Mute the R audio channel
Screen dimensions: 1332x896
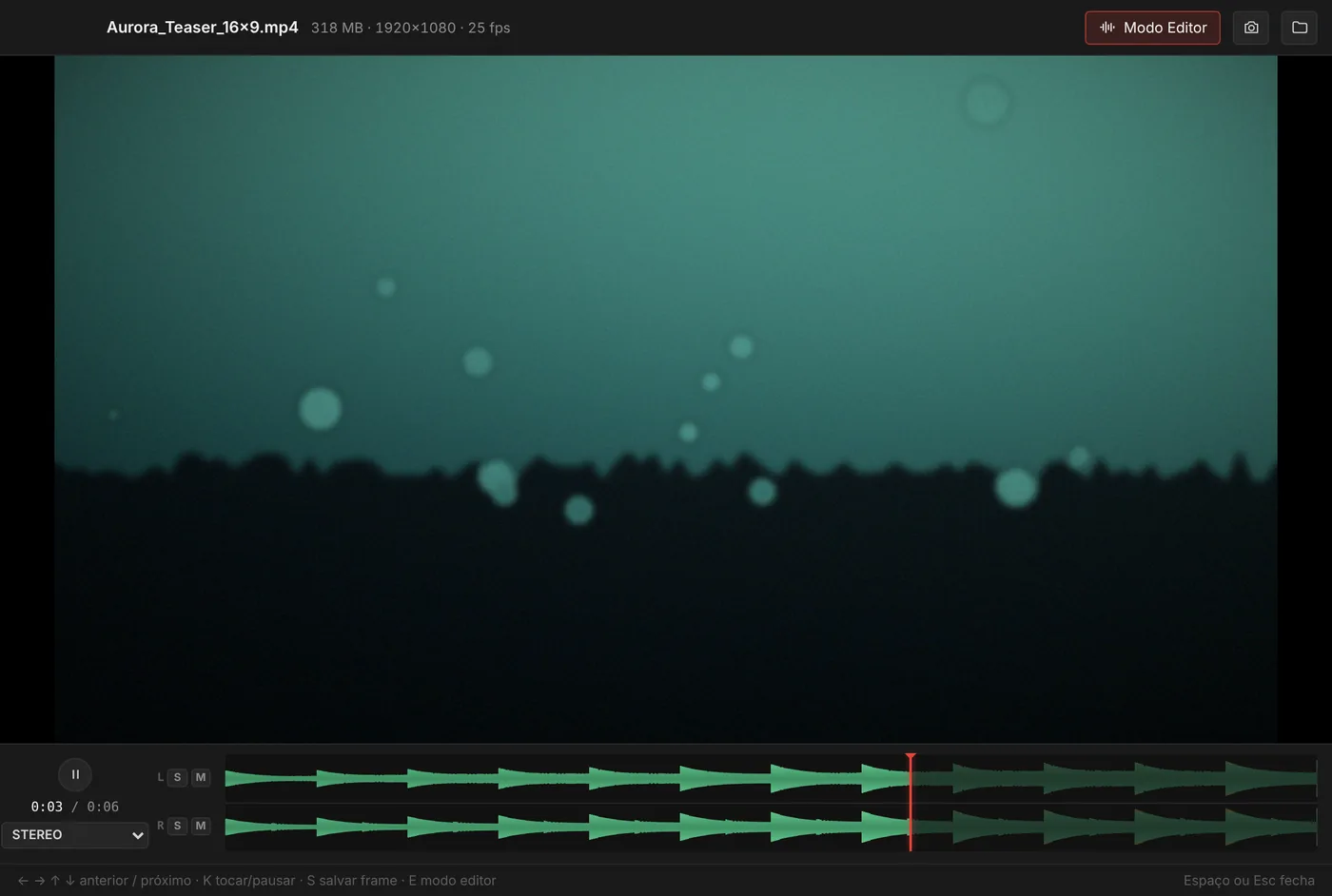click(x=200, y=826)
